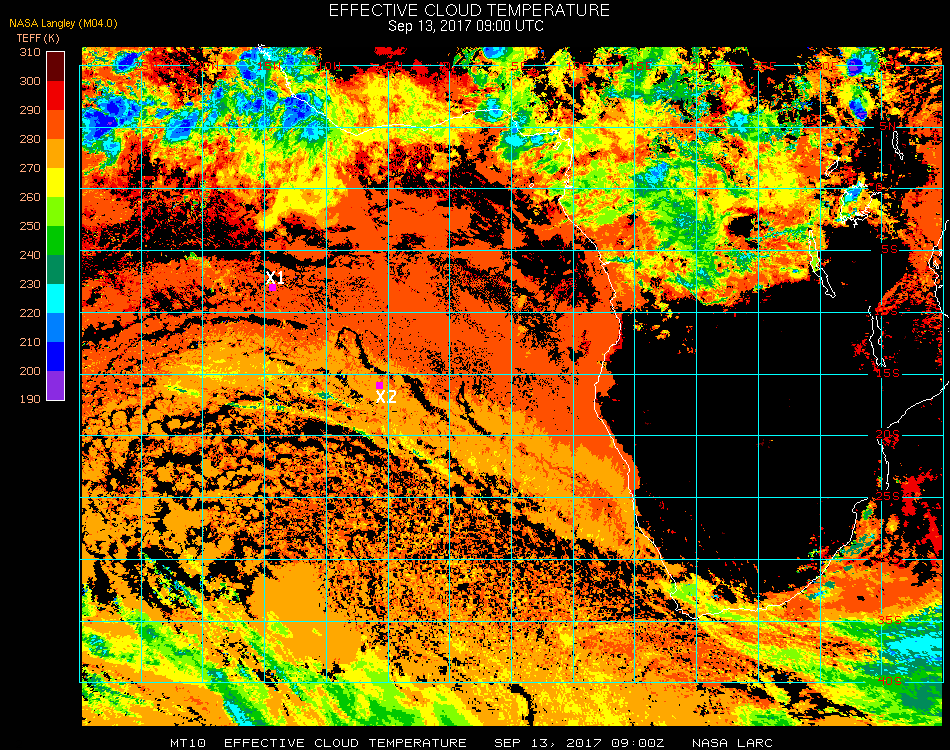
Task: Click the 15S latitude label
Action: coord(888,373)
